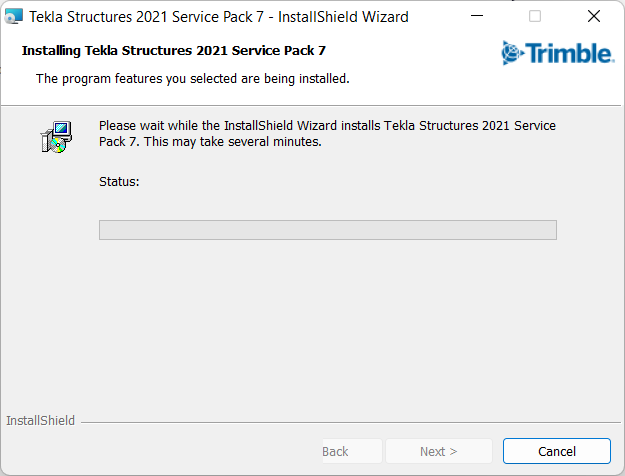625x476 pixels.
Task: Click the Status: label
Action: click(x=119, y=182)
